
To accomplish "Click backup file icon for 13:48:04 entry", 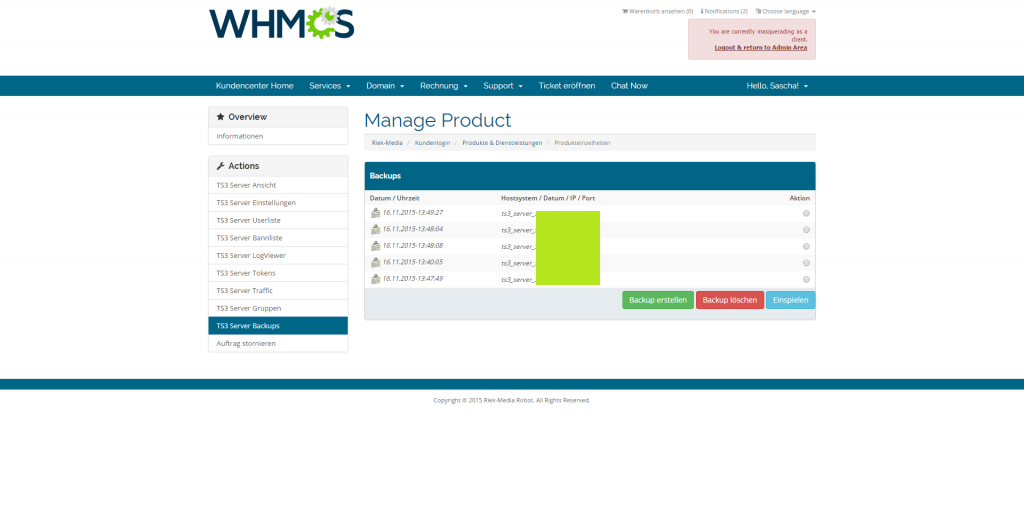I will (375, 229).
